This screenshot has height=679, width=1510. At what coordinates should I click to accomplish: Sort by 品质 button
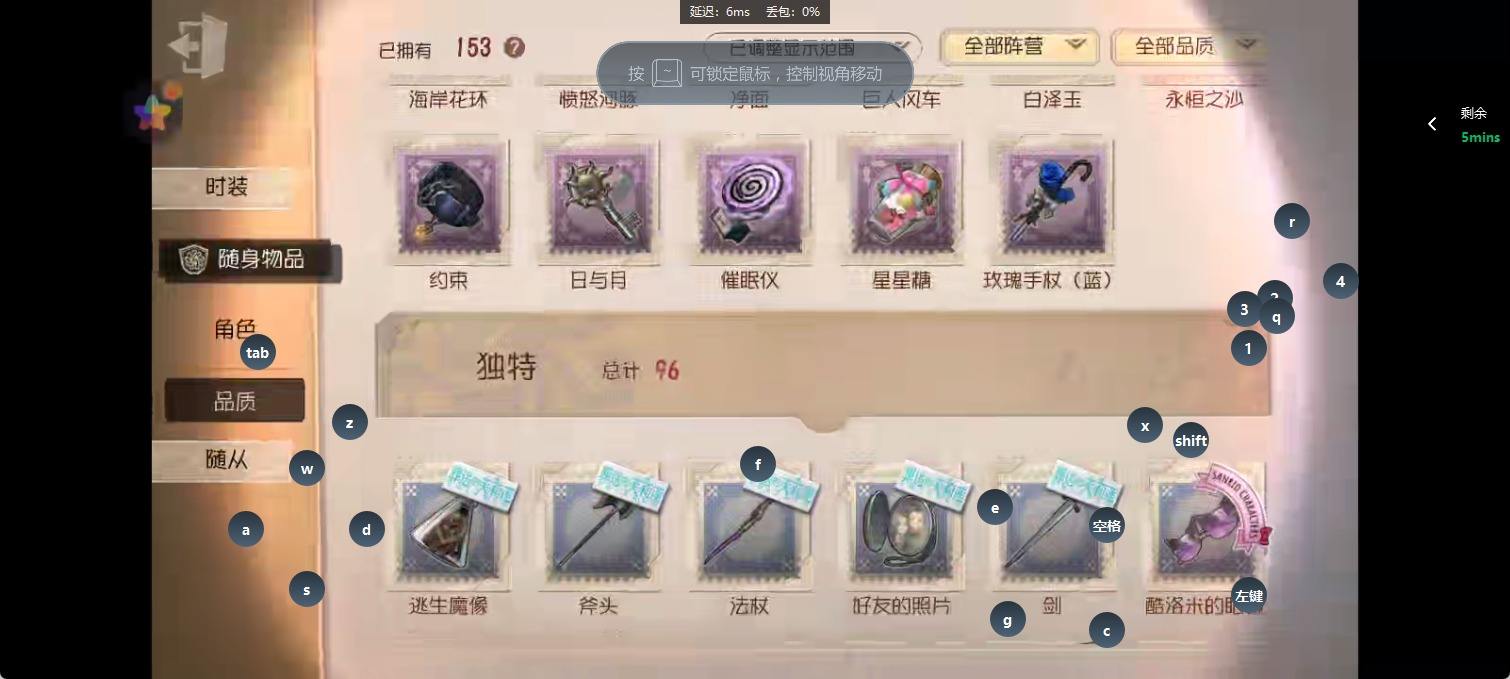pyautogui.click(x=235, y=401)
